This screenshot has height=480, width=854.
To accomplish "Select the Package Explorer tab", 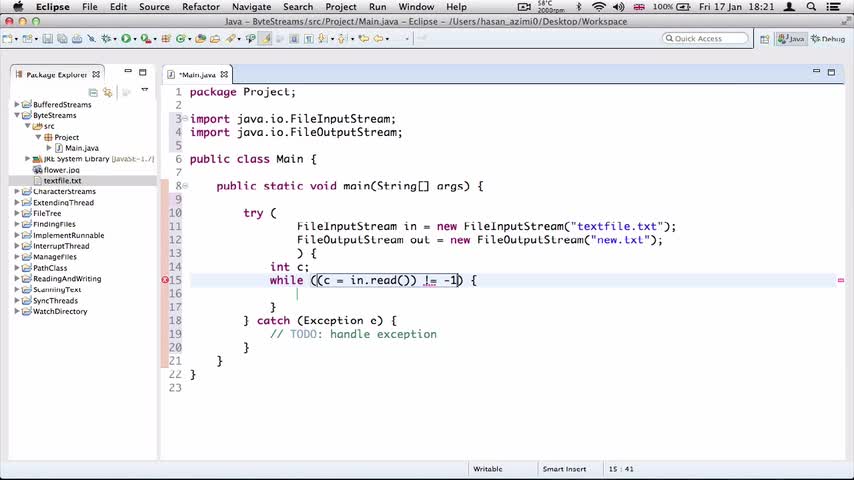I will 57,75.
